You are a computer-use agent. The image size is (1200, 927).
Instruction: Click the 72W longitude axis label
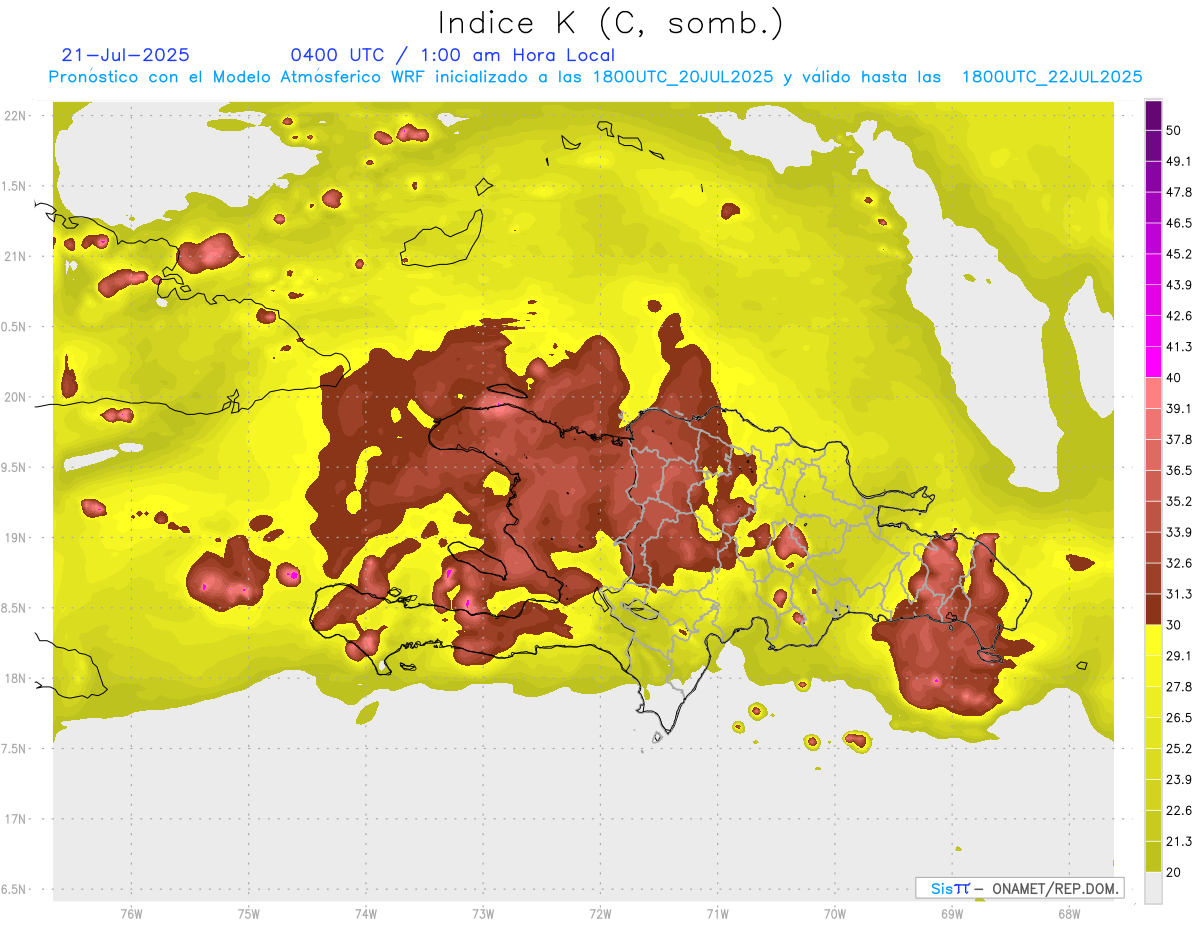coord(600,914)
